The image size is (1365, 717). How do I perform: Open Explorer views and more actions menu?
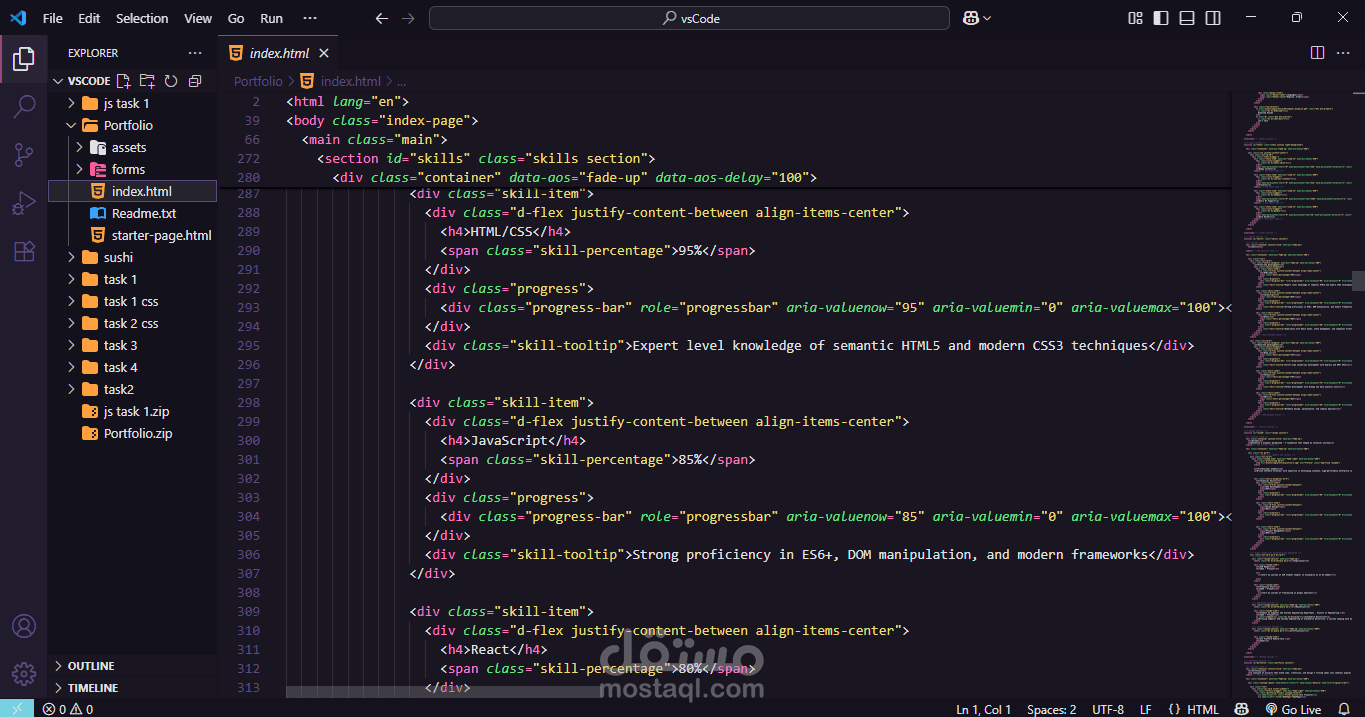195,53
